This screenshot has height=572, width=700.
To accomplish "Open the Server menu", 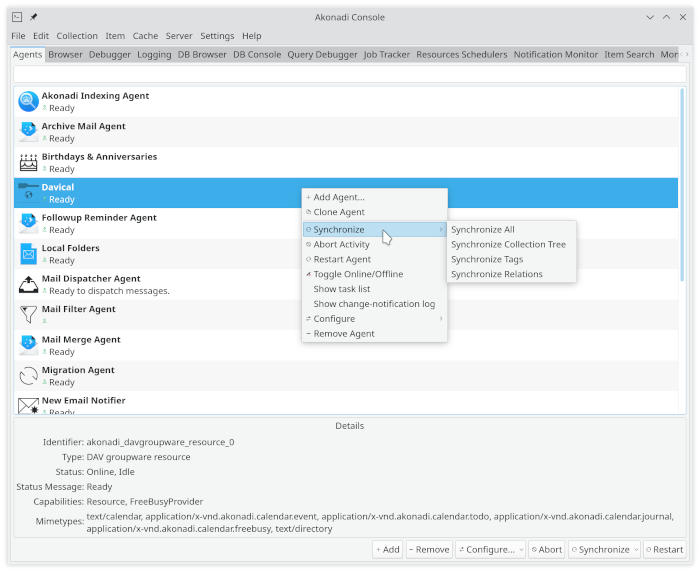I will click(x=179, y=36).
